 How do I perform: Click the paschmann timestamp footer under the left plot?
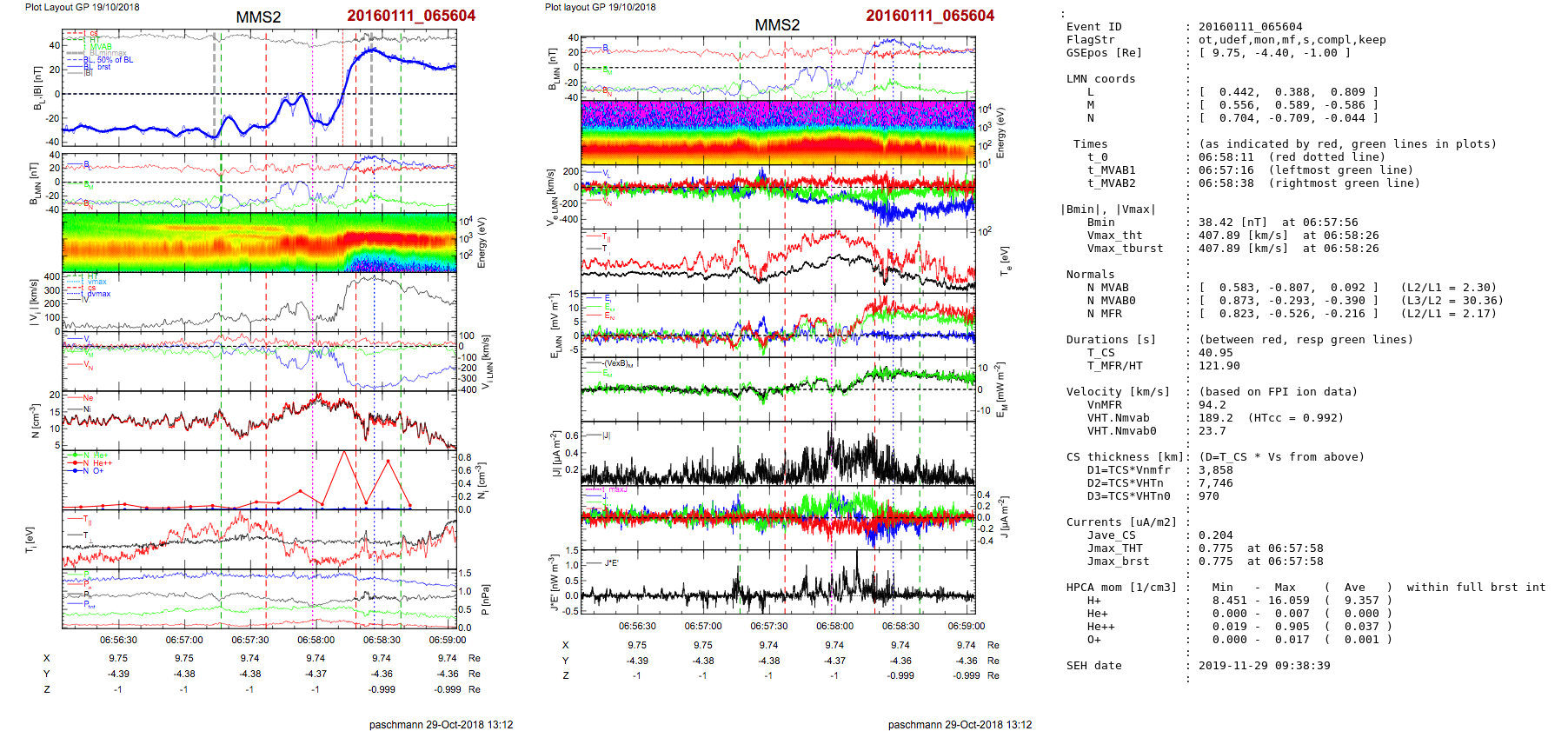(441, 724)
